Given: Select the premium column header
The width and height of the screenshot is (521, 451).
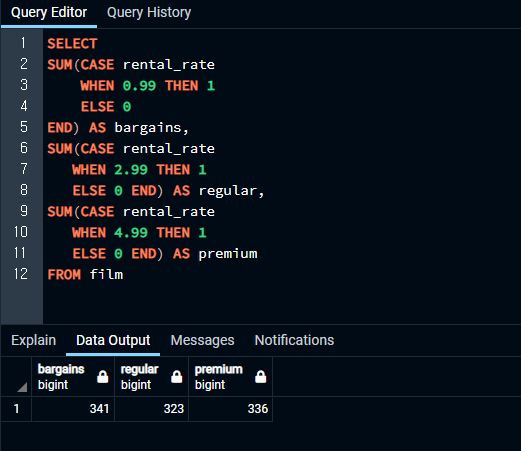Looking at the screenshot, I should tap(231, 377).
